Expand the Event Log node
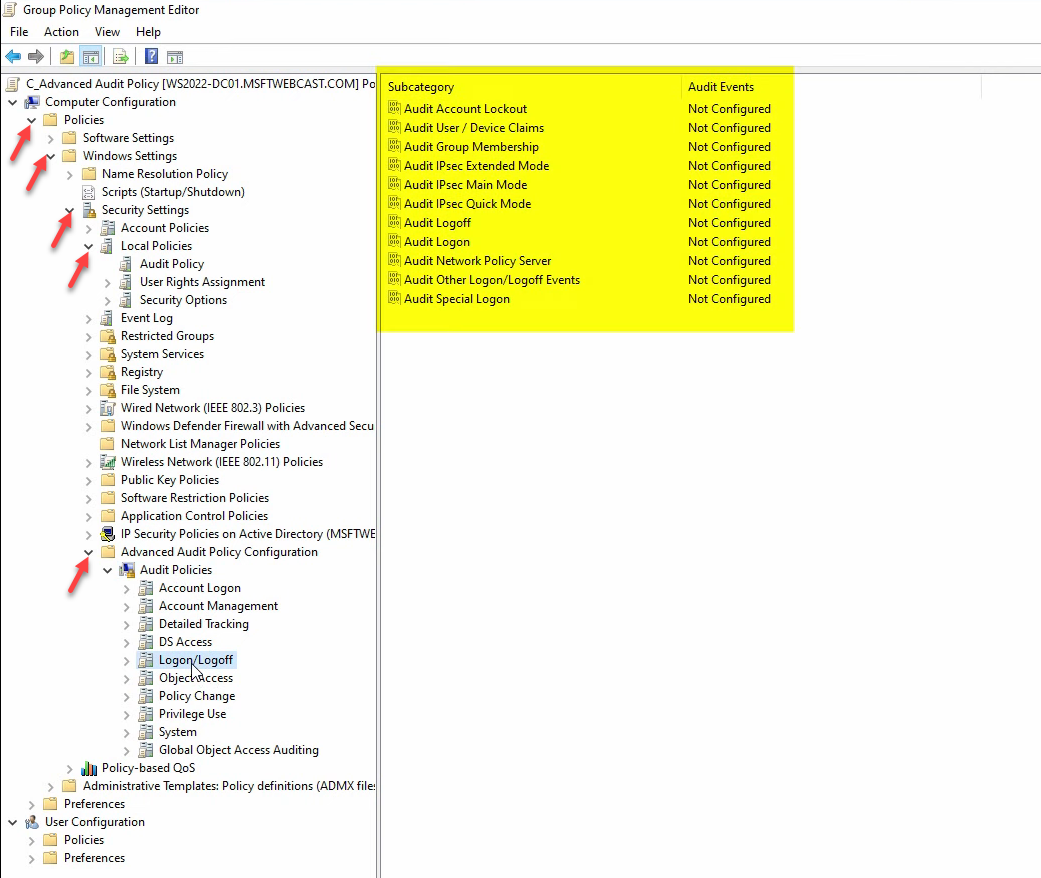Viewport: 1041px width, 878px height. pyautogui.click(x=88, y=319)
